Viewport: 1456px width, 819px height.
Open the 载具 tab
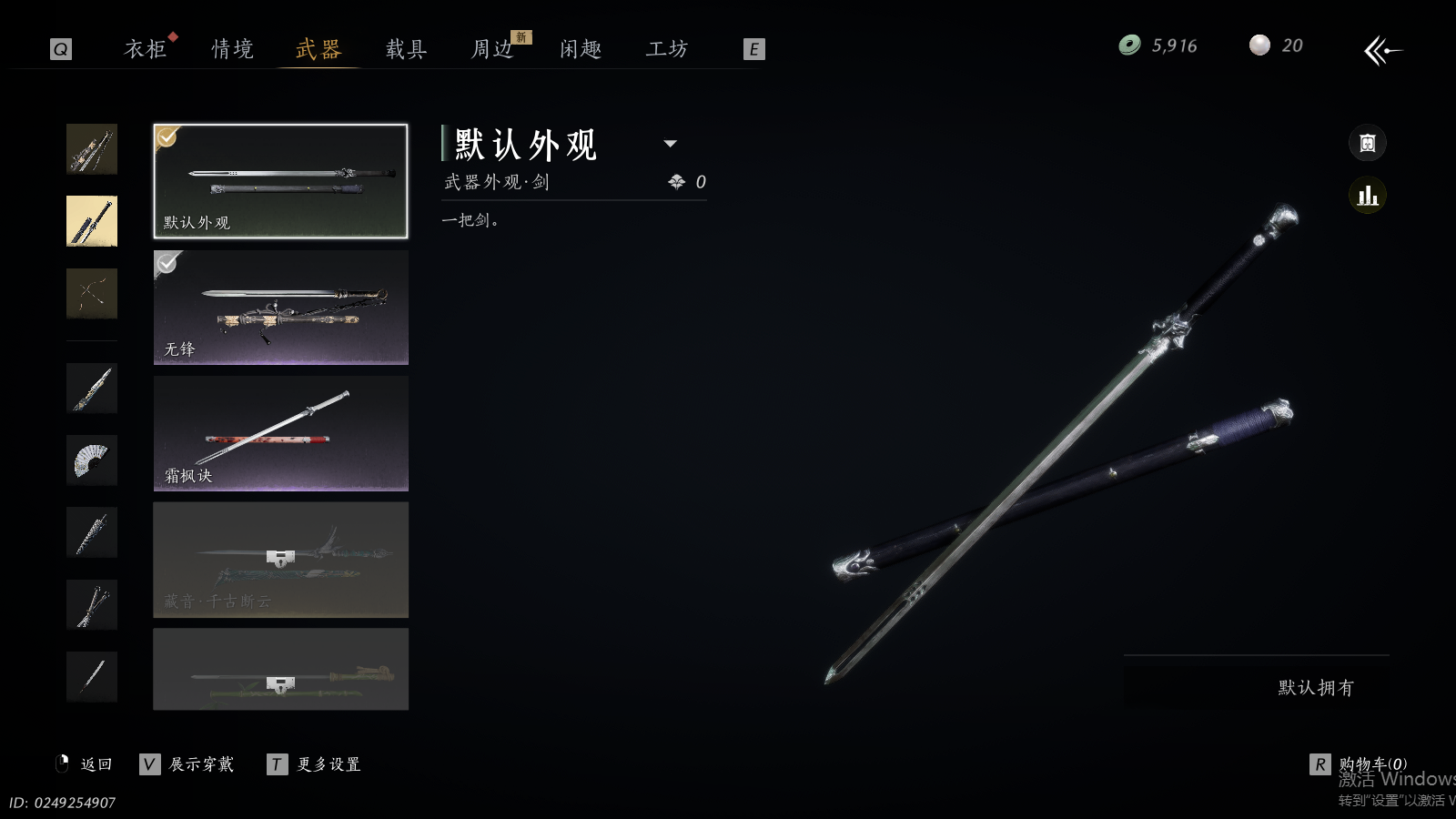tap(407, 49)
